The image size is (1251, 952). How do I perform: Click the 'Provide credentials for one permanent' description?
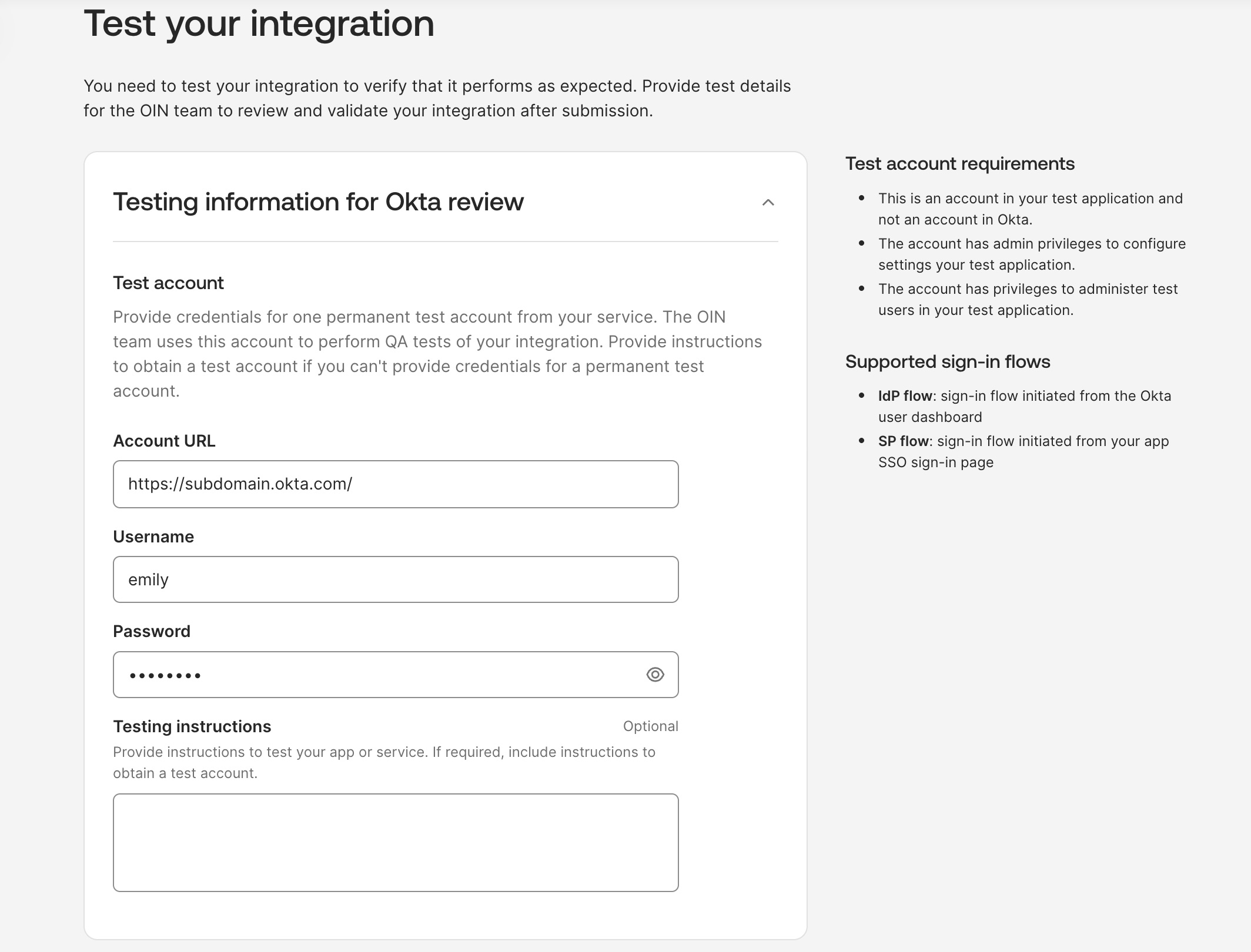[x=437, y=354]
